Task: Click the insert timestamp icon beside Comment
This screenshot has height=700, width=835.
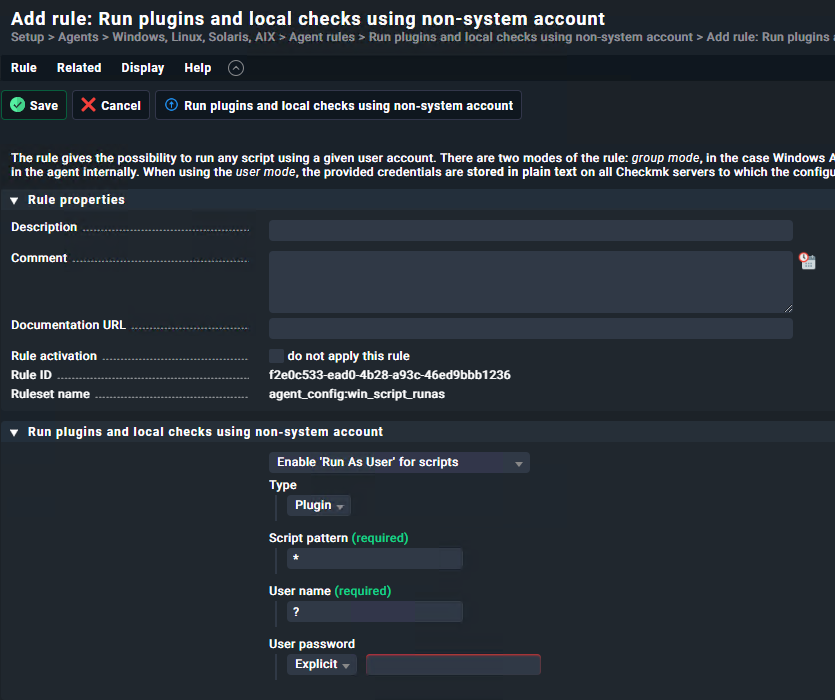Action: click(x=807, y=261)
